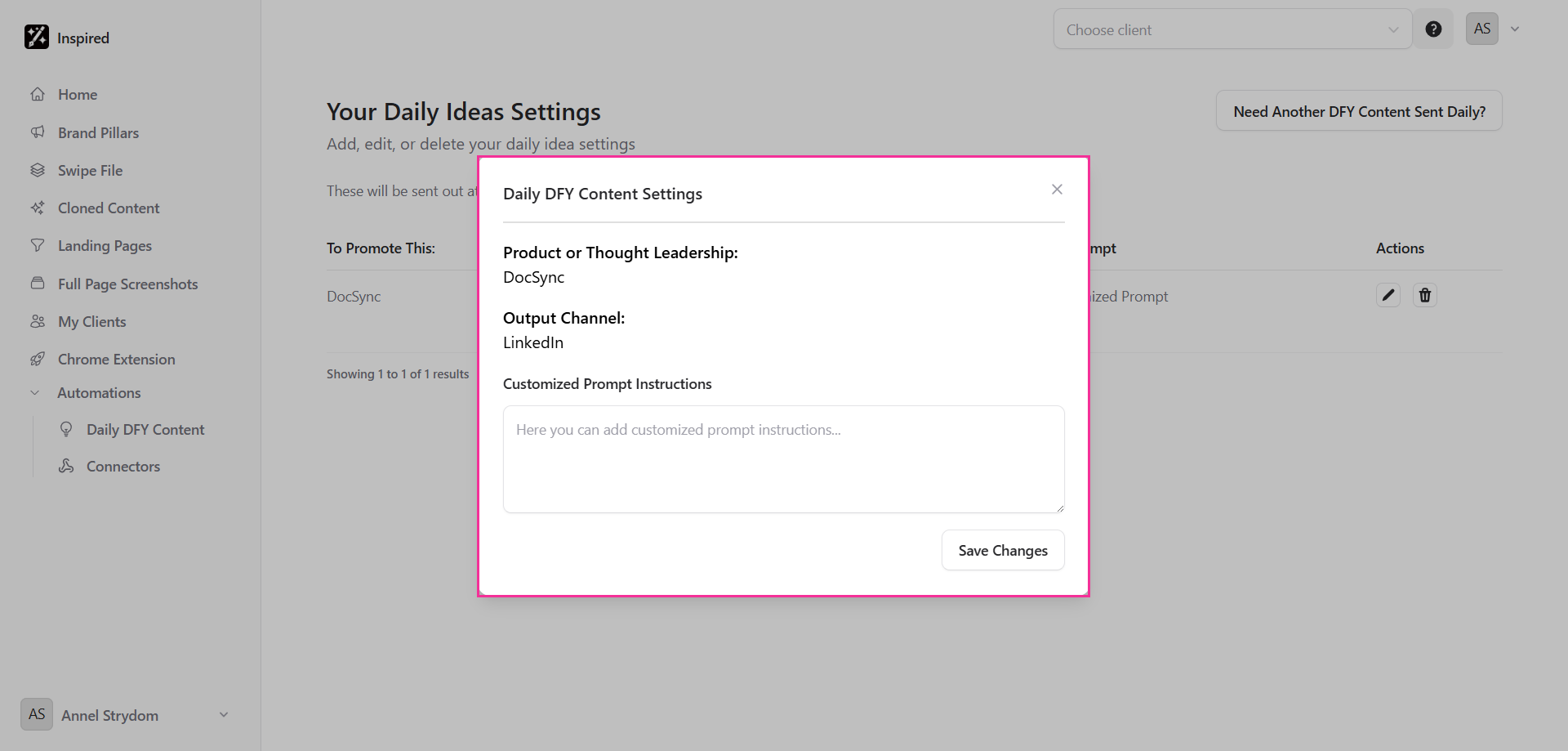Click the Daily DFY Content lightbulb icon

pyautogui.click(x=66, y=429)
